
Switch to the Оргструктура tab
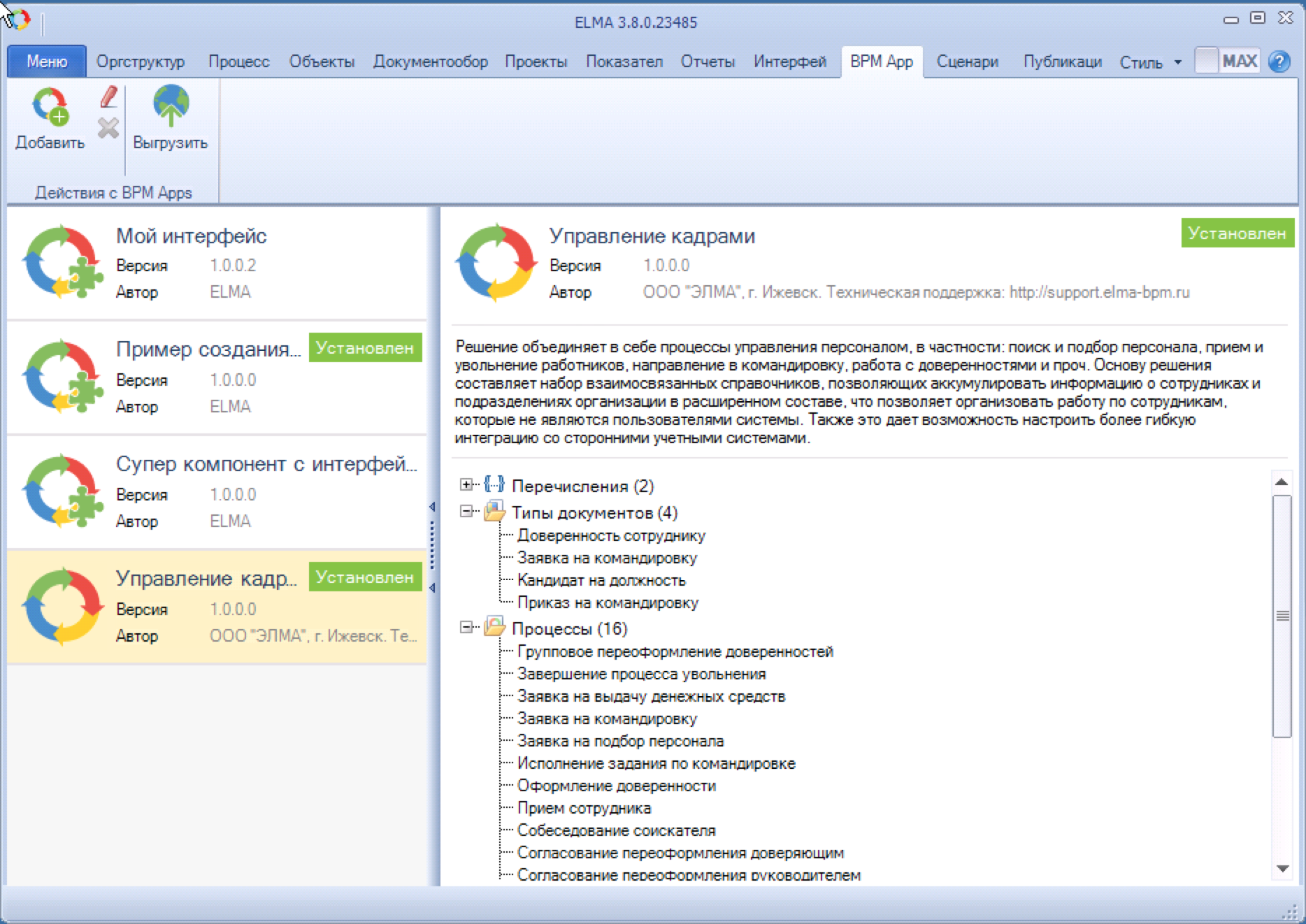point(141,62)
